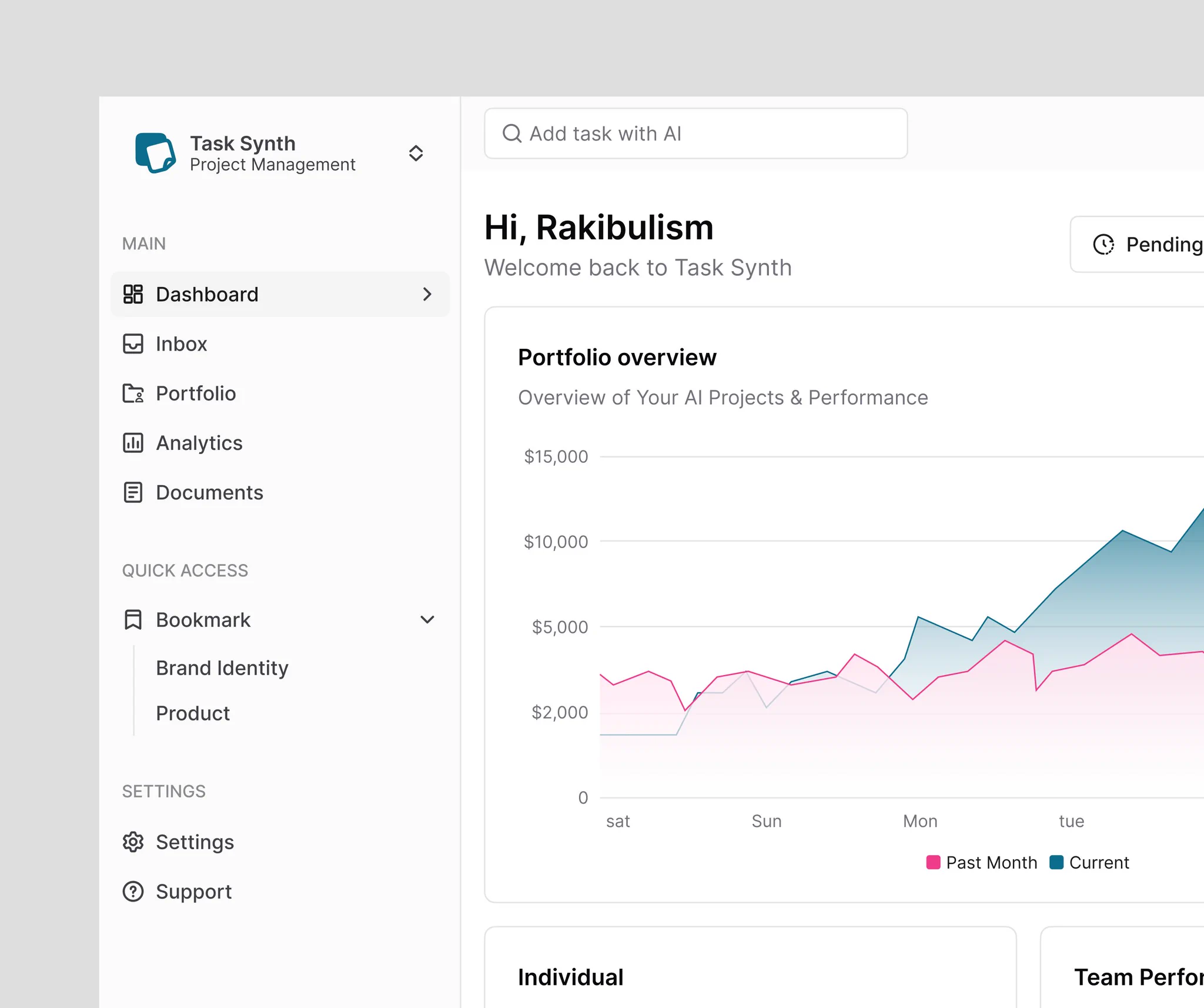Screen dimensions: 1204x1008
Task: Open Settings from the sidebar
Action: point(280,842)
